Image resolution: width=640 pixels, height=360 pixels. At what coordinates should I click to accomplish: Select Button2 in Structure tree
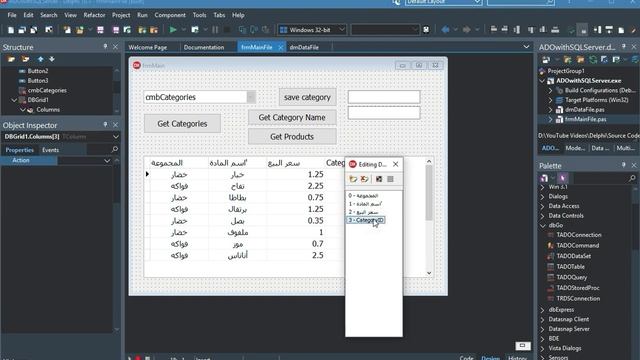(38, 71)
